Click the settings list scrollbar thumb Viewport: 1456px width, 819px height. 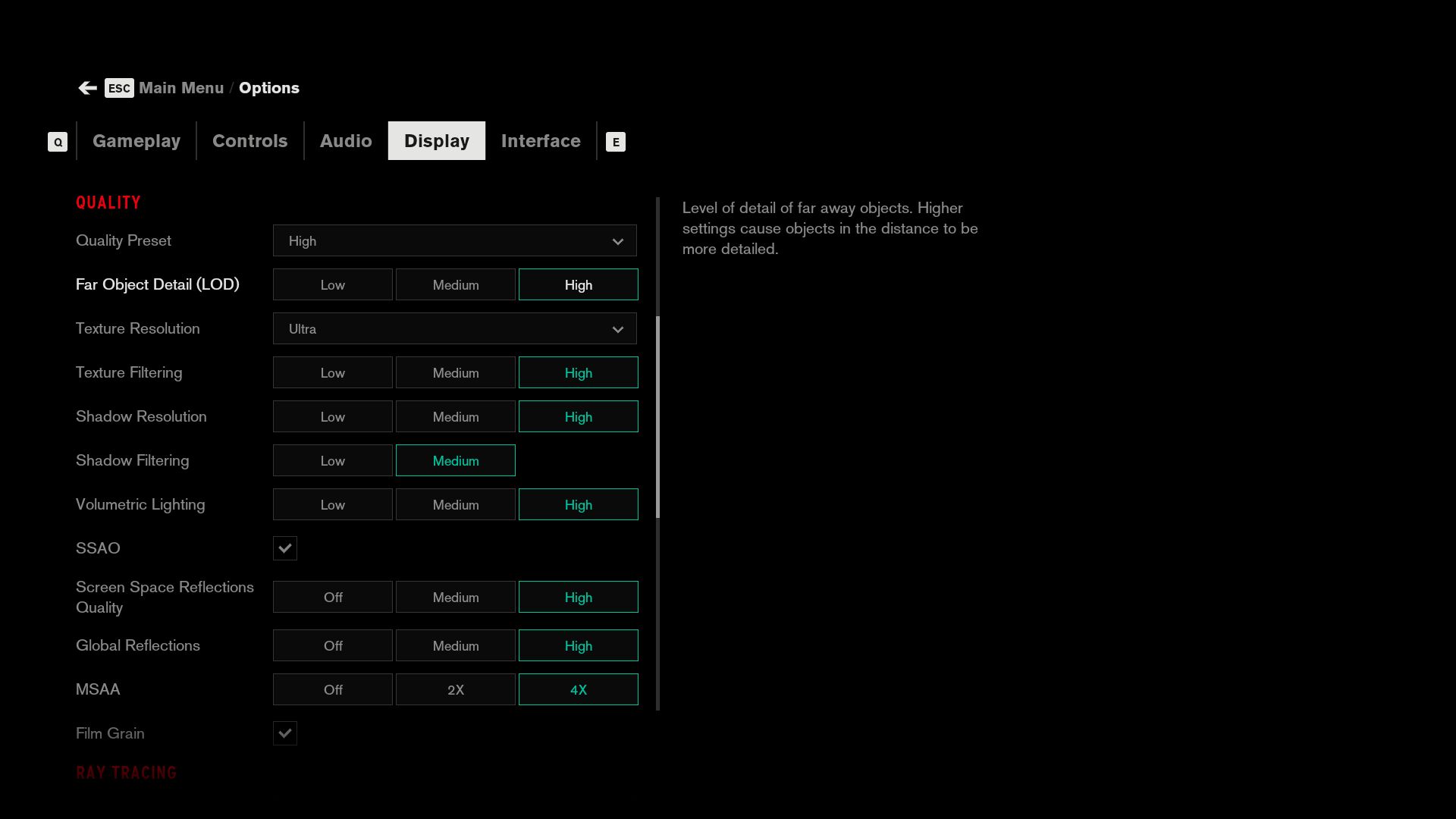tap(657, 417)
